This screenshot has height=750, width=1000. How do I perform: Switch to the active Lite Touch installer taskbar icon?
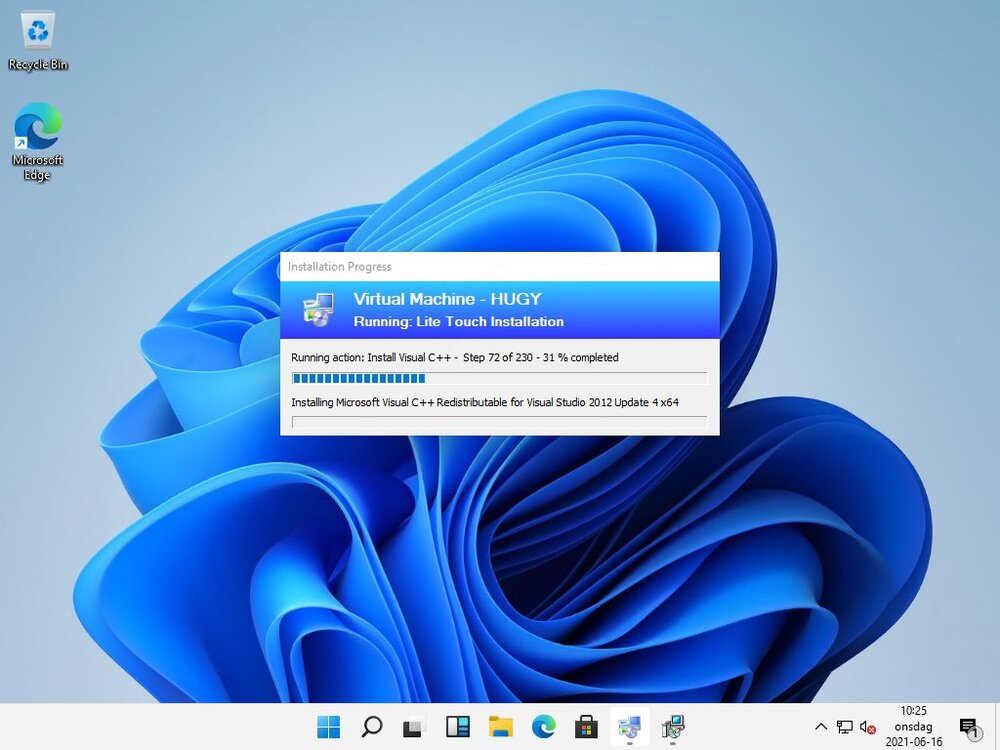point(629,726)
